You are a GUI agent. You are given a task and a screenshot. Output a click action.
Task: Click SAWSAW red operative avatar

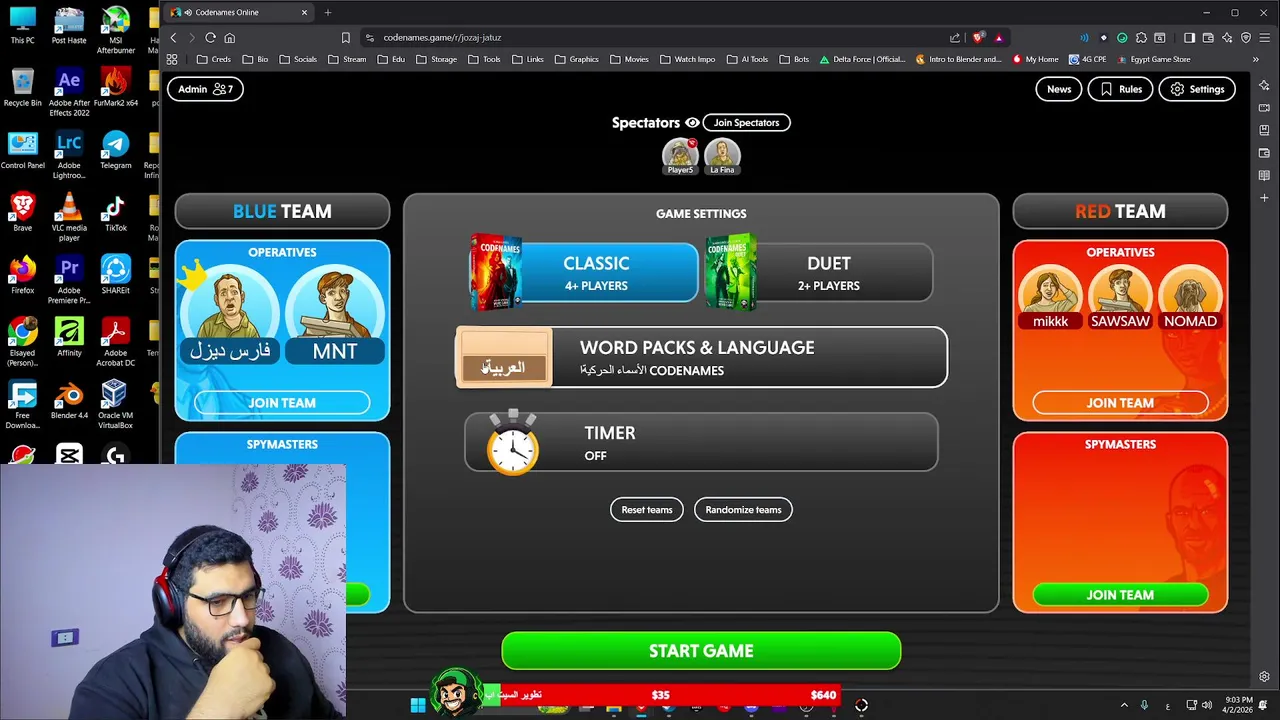pyautogui.click(x=1120, y=298)
